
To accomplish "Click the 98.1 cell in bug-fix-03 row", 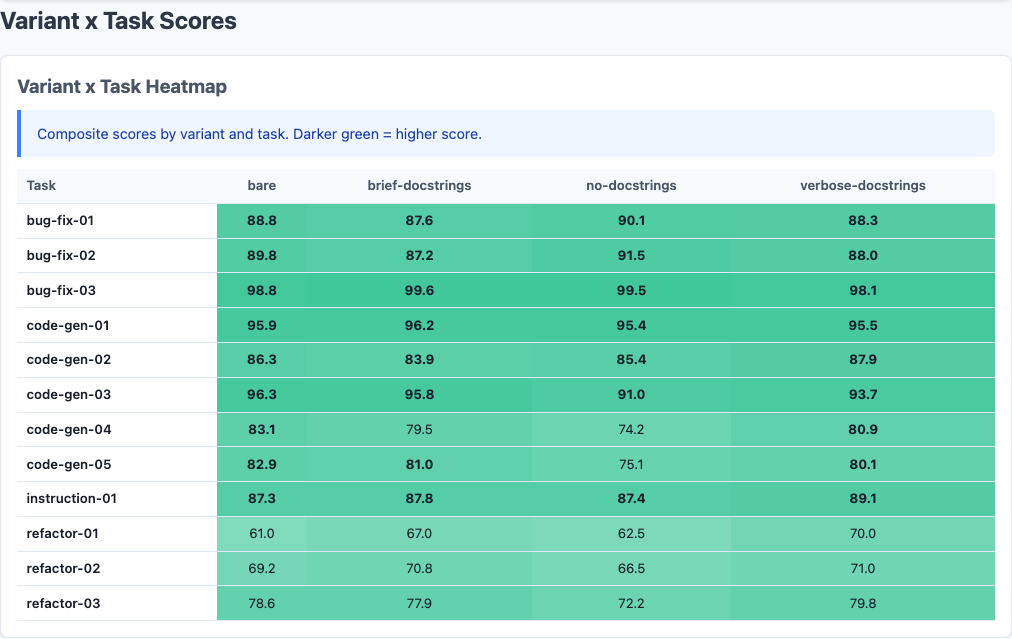I will coord(862,290).
